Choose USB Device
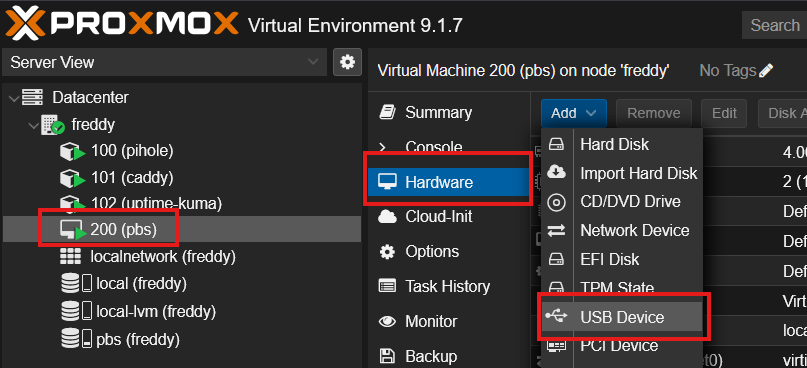Image resolution: width=807 pixels, height=368 pixels. 622,317
